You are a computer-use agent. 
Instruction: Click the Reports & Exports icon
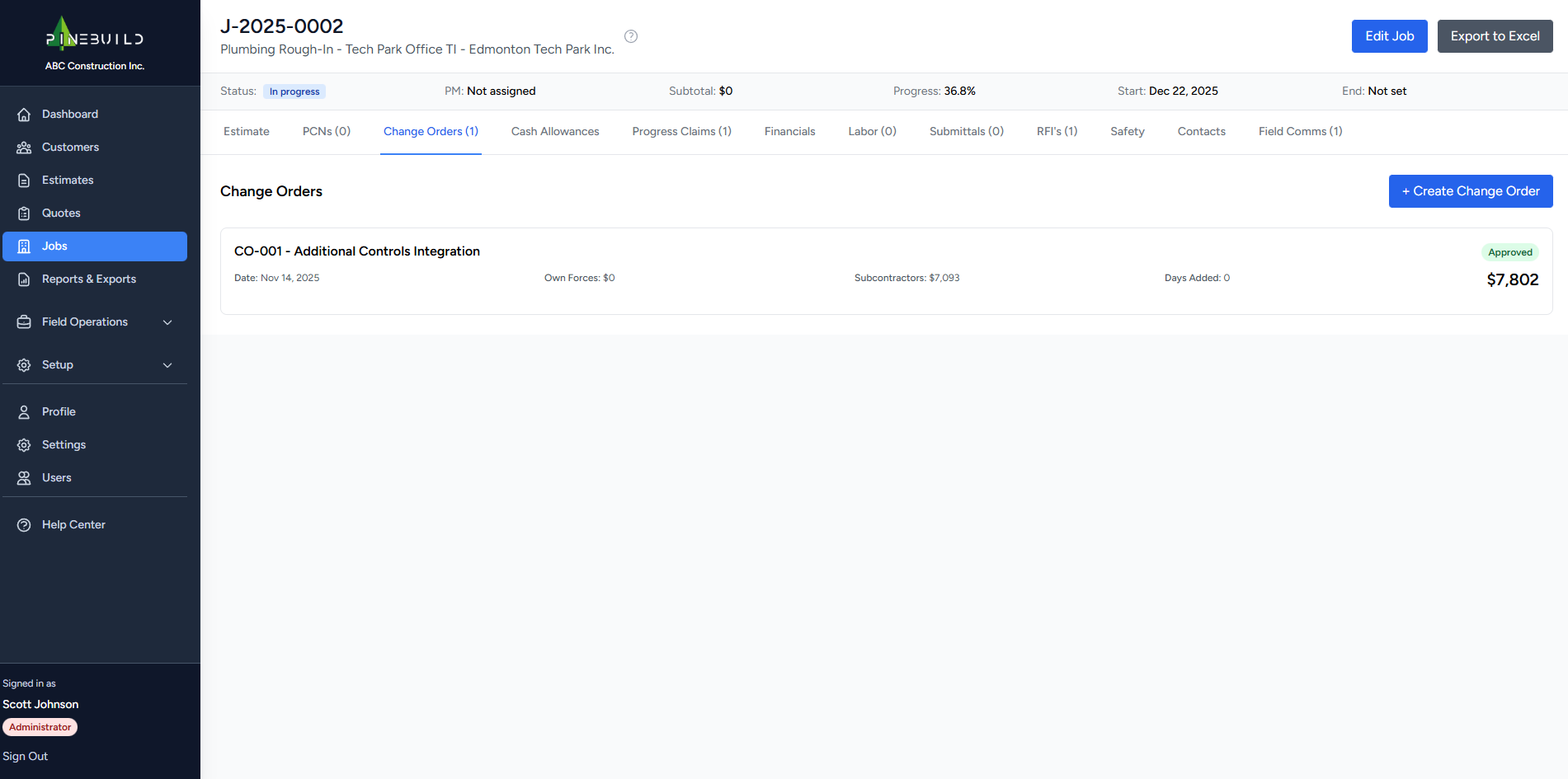(x=24, y=279)
